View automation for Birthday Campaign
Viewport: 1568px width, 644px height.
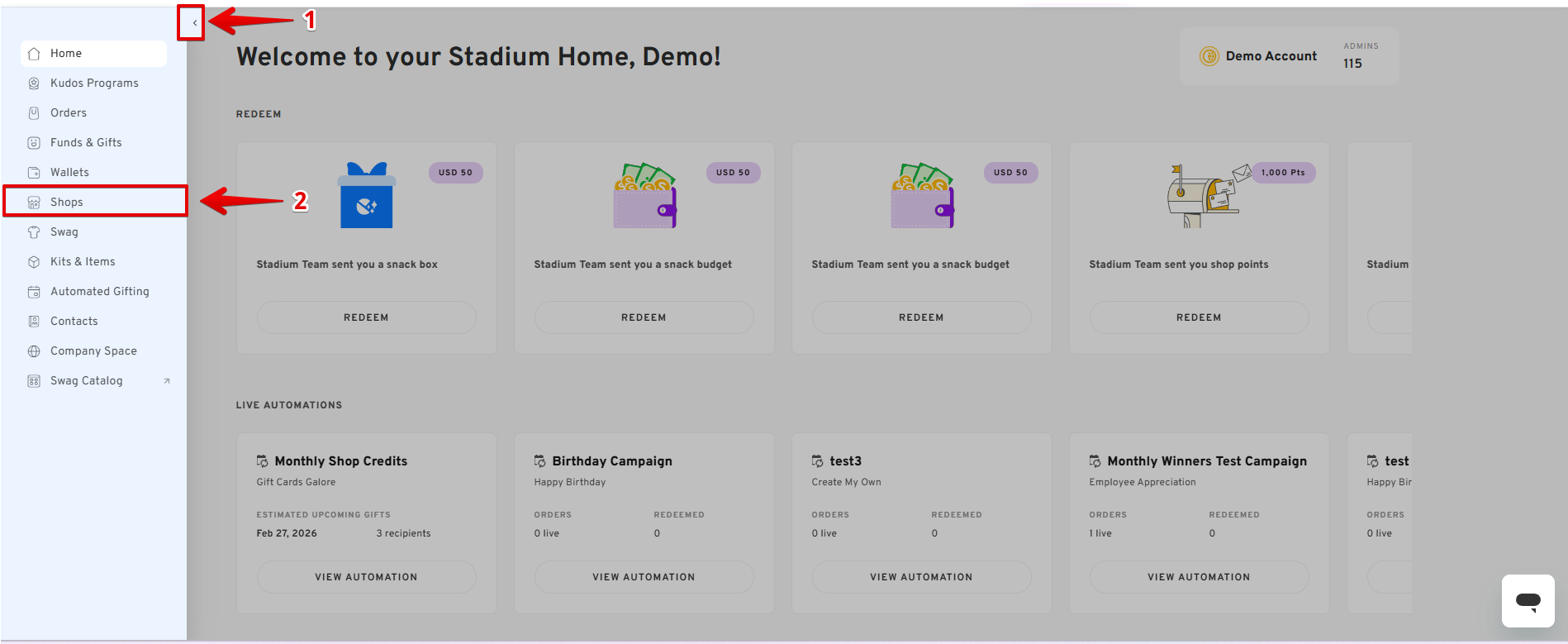(x=644, y=577)
